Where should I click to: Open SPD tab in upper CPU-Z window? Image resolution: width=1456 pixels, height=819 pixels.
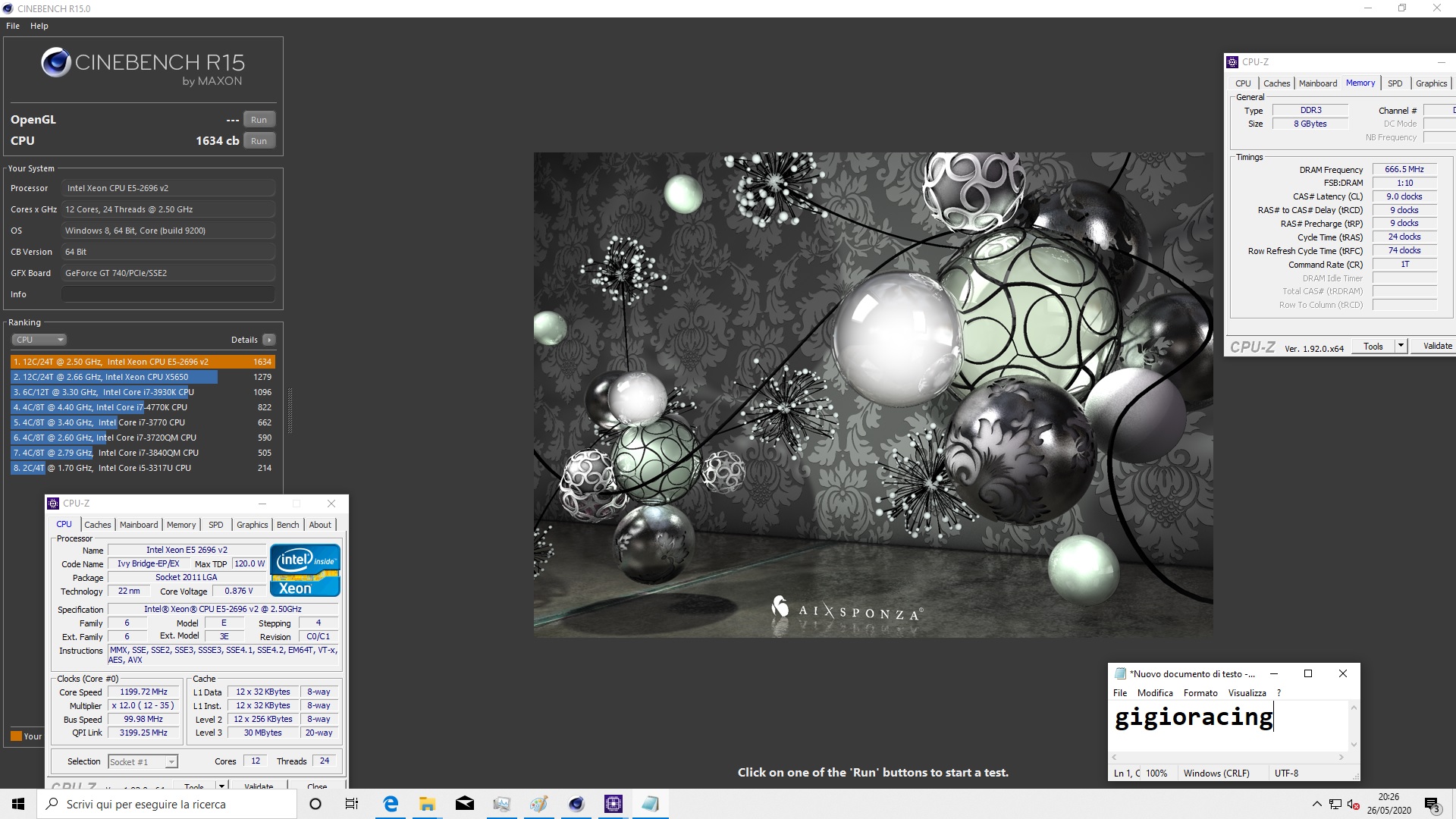[x=1395, y=83]
